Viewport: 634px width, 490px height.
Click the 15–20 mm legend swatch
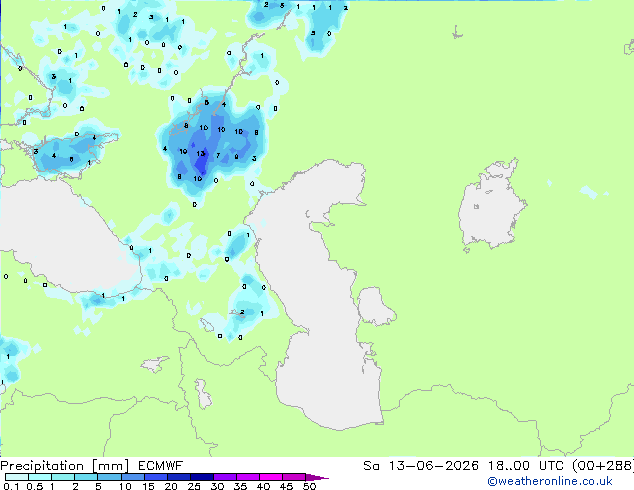point(155,477)
